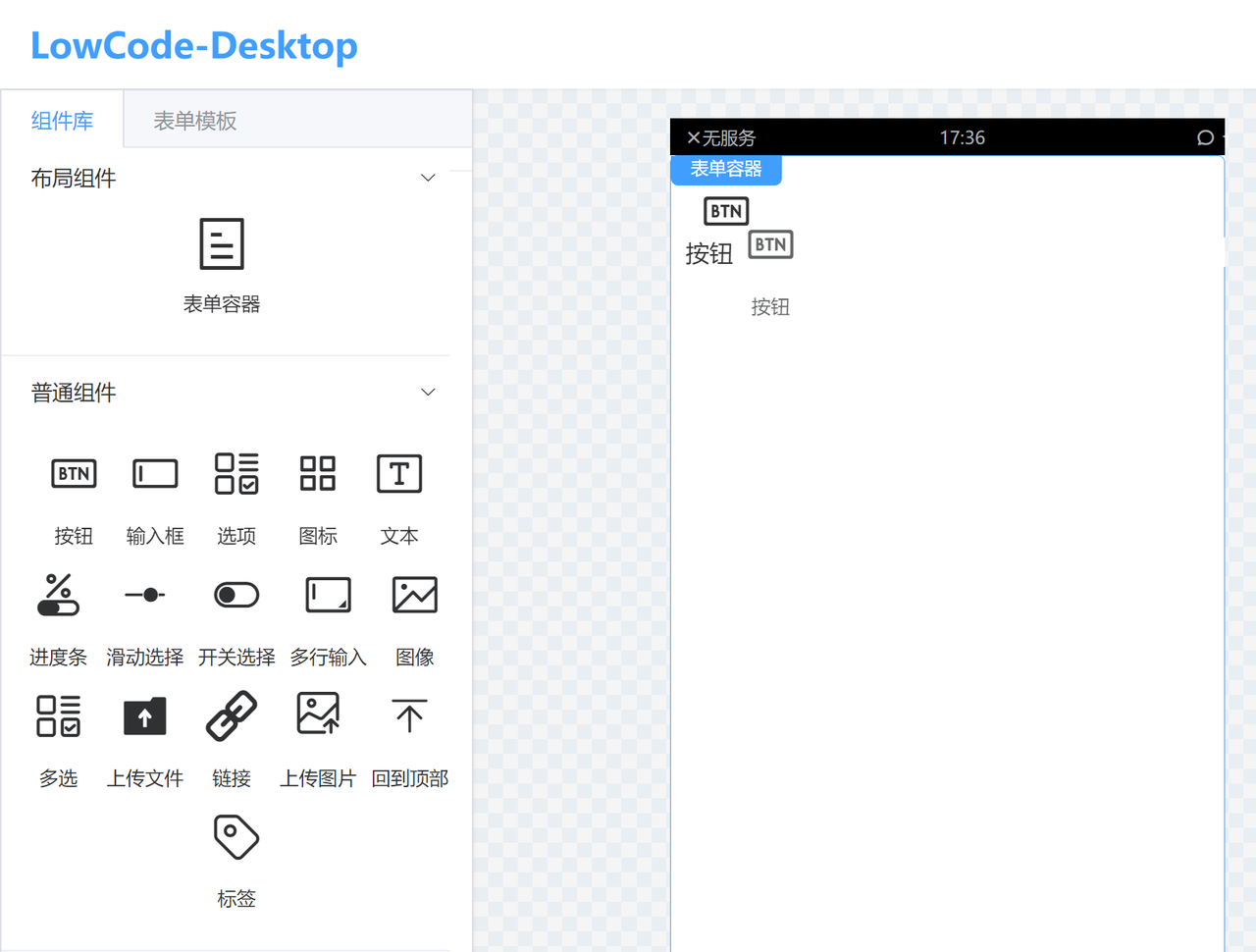Click the chat bubble icon in the status bar
This screenshot has width=1256, height=952.
tap(1205, 137)
